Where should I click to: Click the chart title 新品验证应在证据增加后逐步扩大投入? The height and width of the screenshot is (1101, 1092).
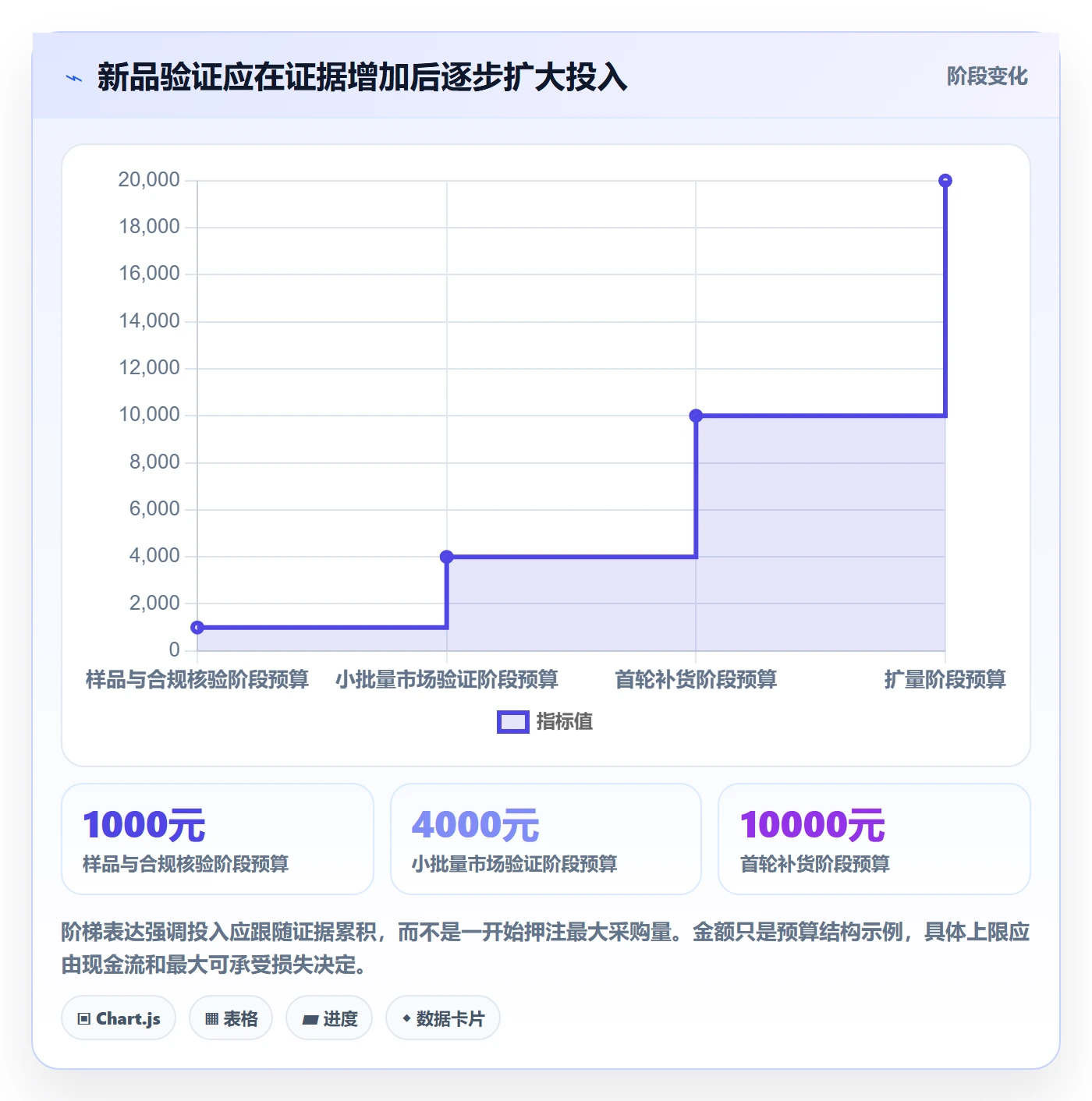pos(363,77)
